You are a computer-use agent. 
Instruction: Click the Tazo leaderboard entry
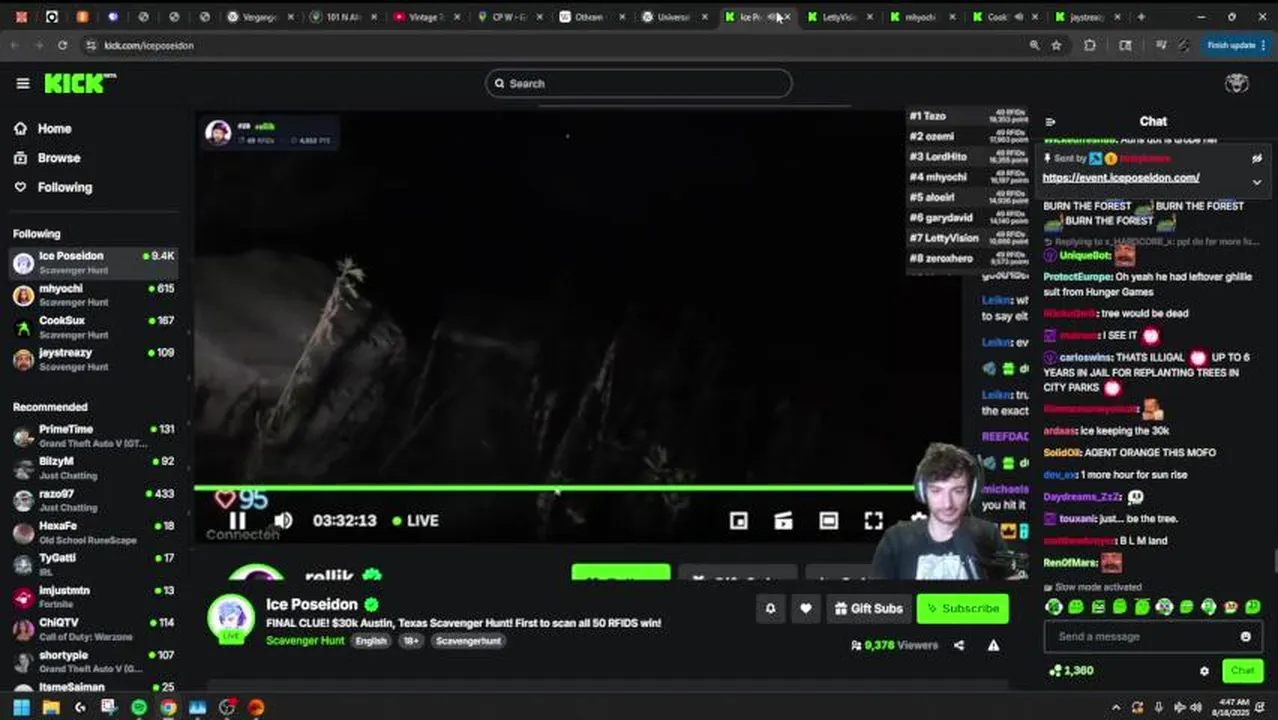pyautogui.click(x=968, y=116)
